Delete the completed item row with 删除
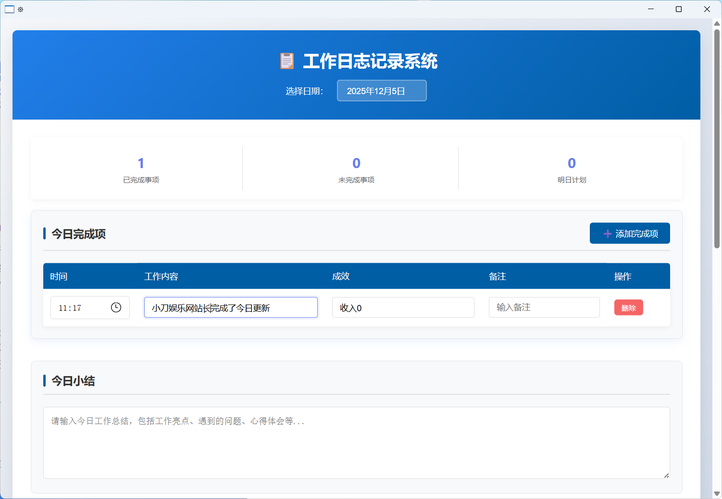722x499 pixels. 628,308
